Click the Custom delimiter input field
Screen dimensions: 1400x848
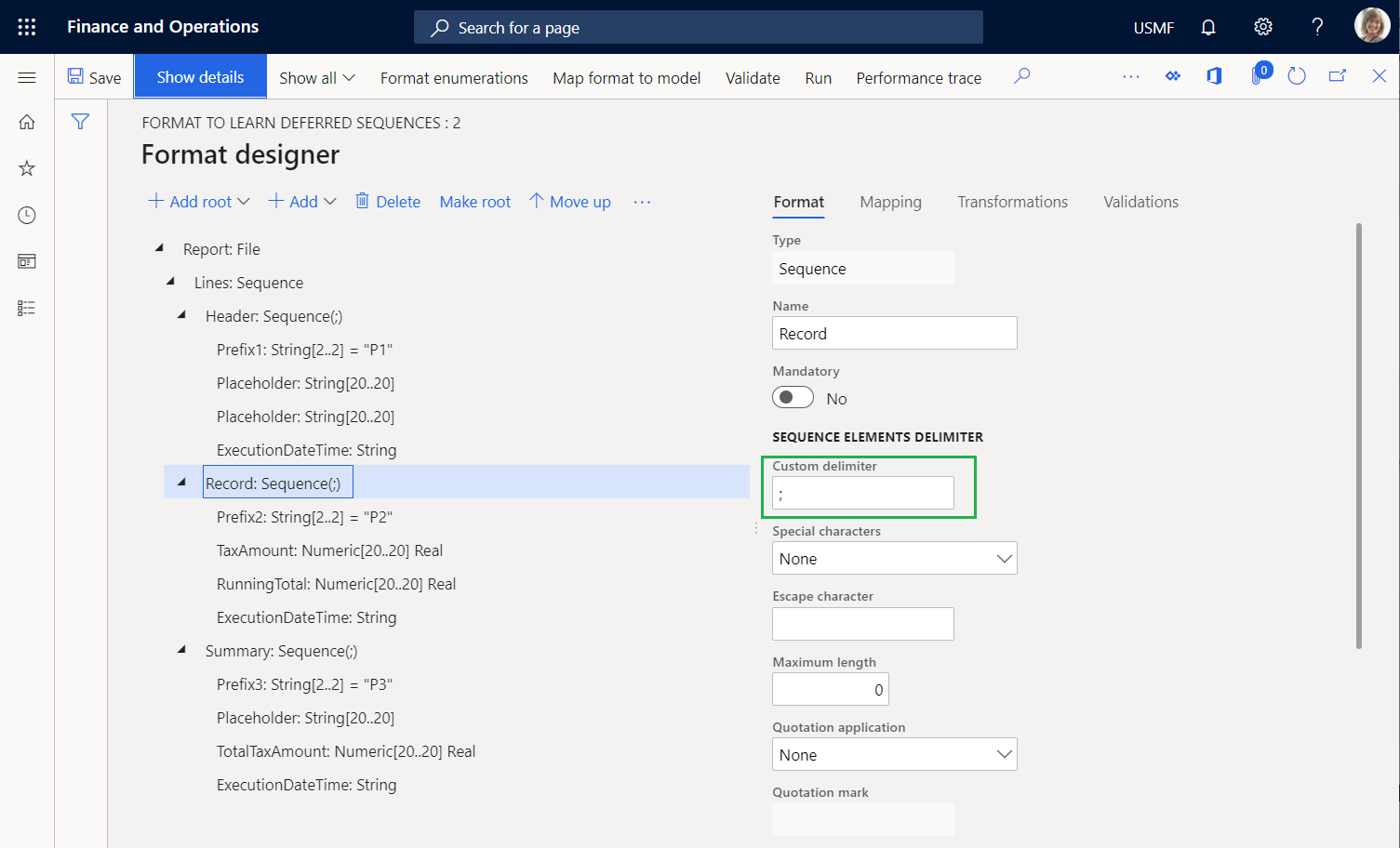point(862,493)
